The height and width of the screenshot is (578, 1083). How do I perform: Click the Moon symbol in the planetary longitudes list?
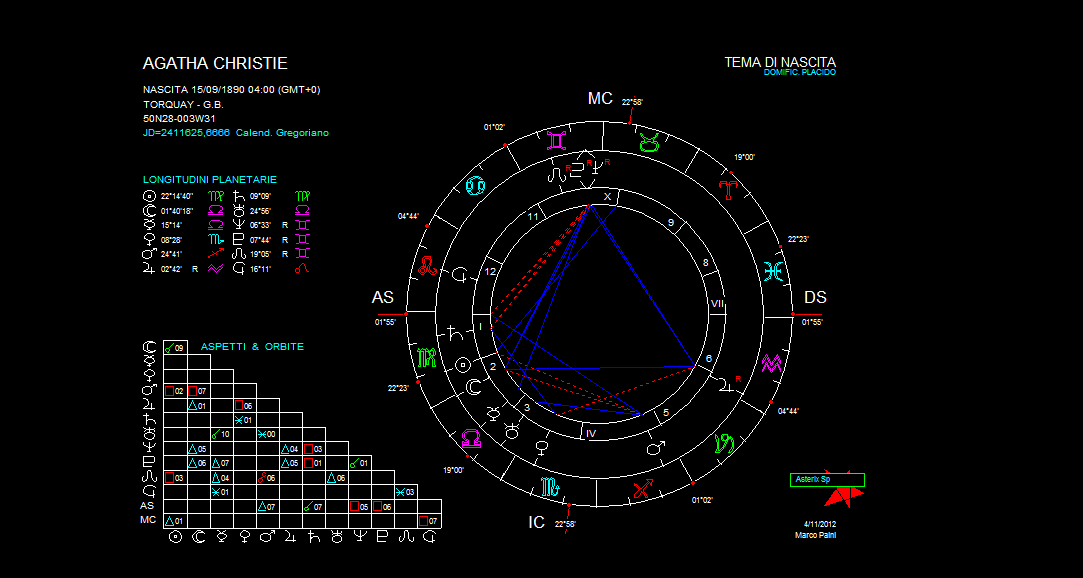pyautogui.click(x=148, y=211)
